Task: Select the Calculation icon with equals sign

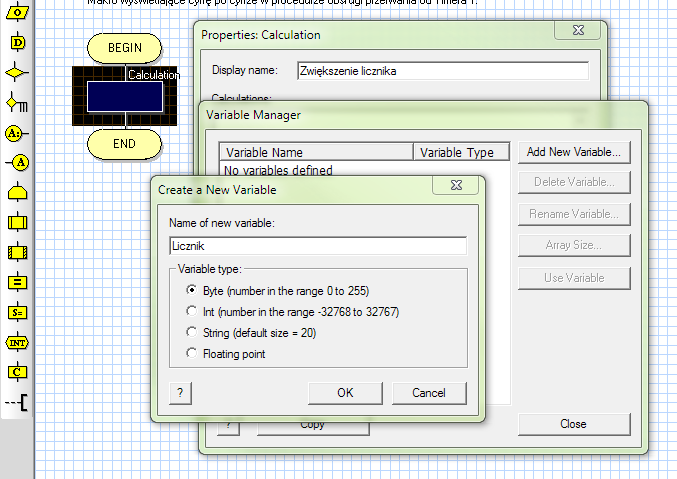Action: 17,282
